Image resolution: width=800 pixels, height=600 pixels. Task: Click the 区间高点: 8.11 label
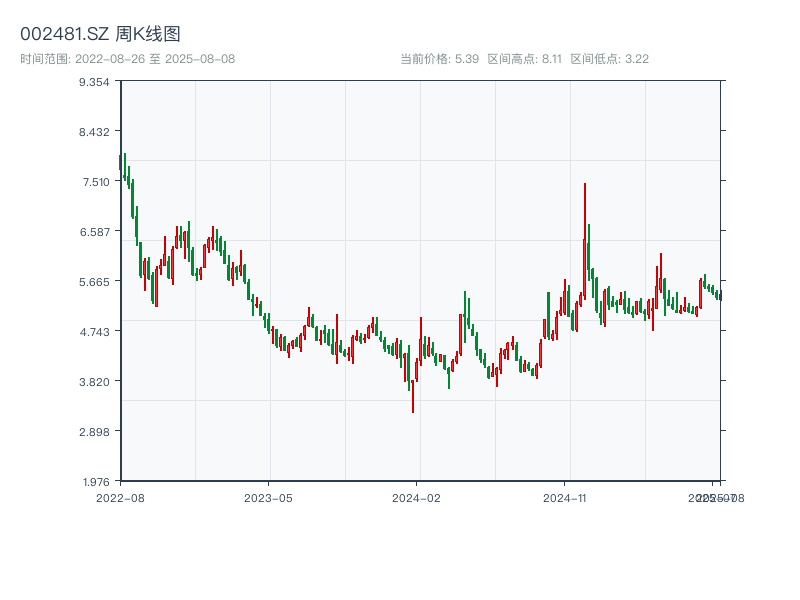(524, 59)
